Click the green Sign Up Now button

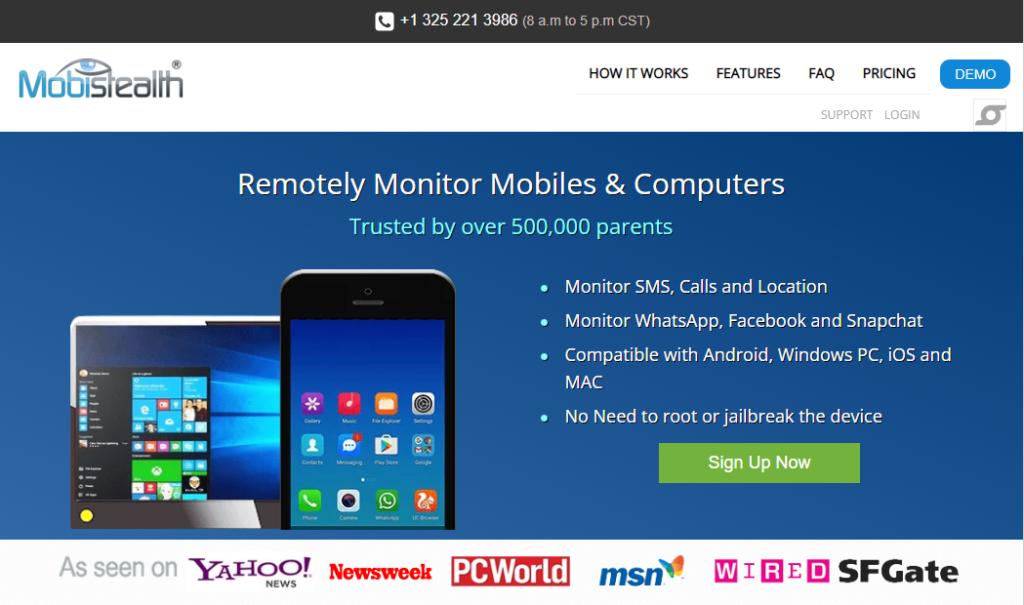[x=759, y=463]
